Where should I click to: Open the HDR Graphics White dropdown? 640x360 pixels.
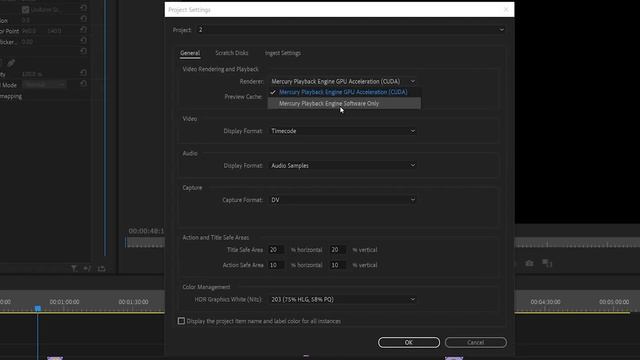pyautogui.click(x=343, y=300)
